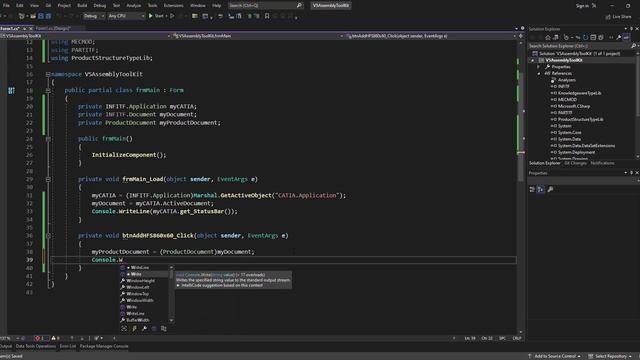The height and width of the screenshot is (360, 640).
Task: Open the btnAddHFS860x60_Click member dropdown
Action: pyautogui.click(x=431, y=36)
